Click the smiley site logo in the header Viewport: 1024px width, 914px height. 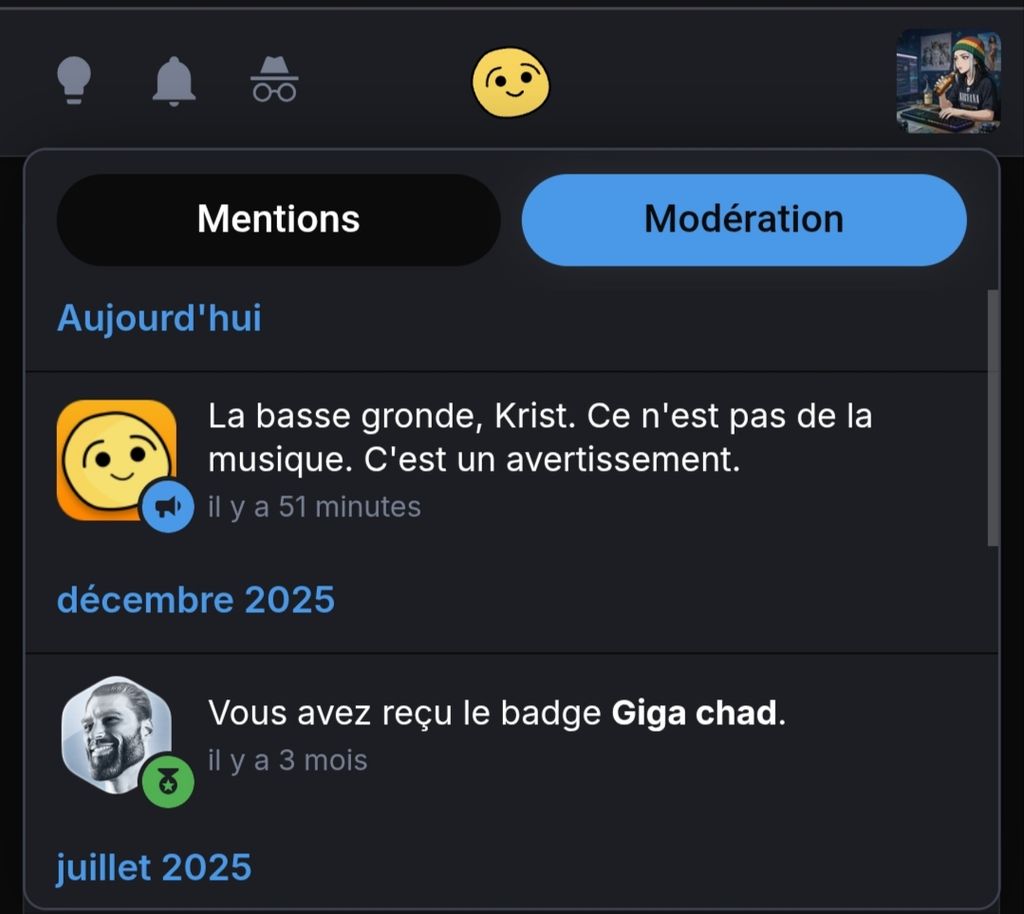(x=510, y=82)
